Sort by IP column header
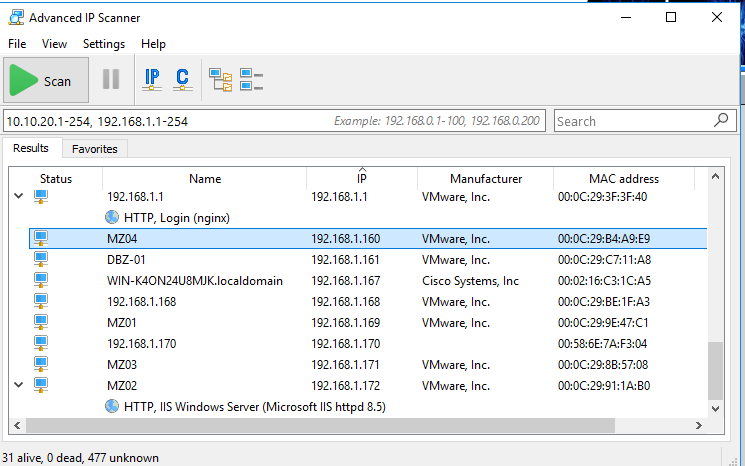Image resolution: width=745 pixels, height=466 pixels. (x=362, y=179)
